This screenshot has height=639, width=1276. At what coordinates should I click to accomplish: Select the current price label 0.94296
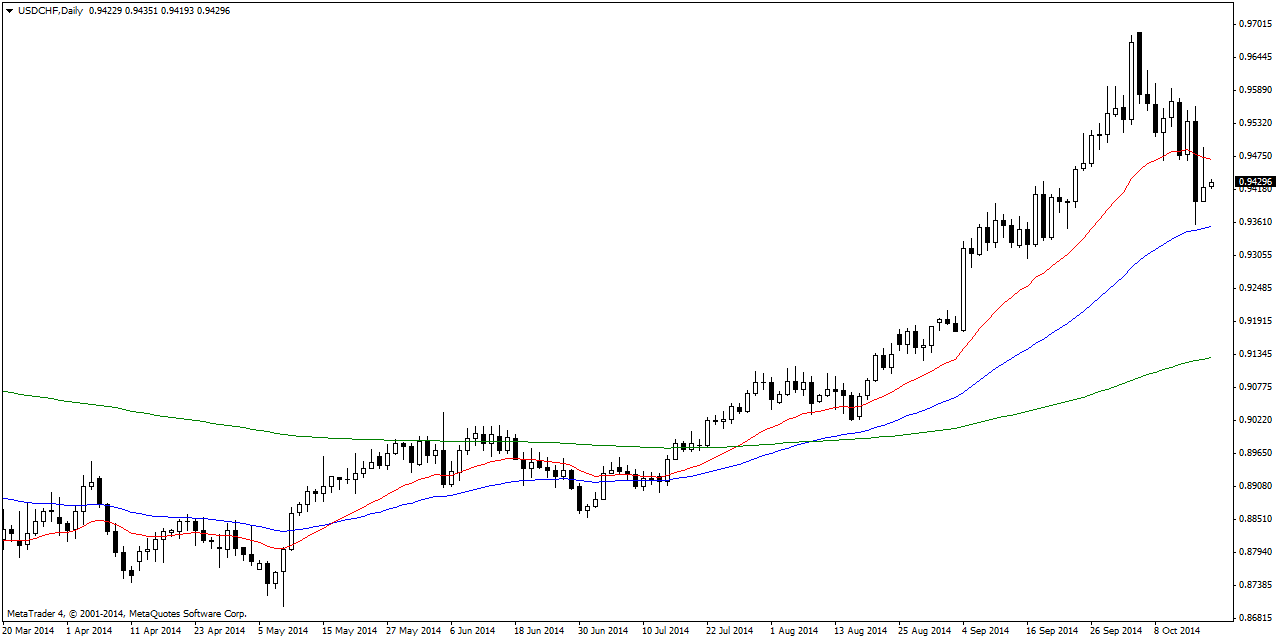pyautogui.click(x=1255, y=182)
